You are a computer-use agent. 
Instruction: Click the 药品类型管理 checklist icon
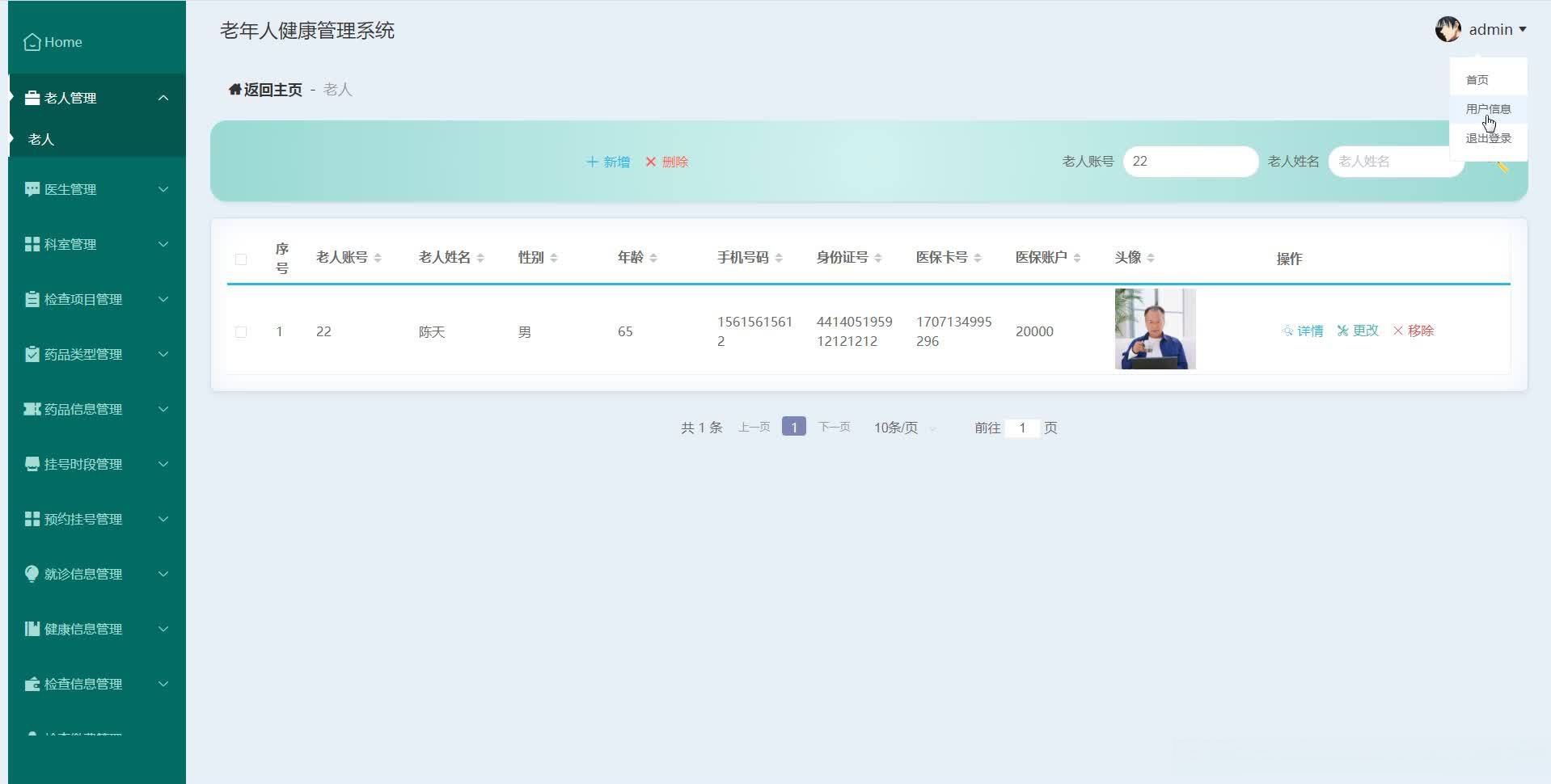coord(32,354)
